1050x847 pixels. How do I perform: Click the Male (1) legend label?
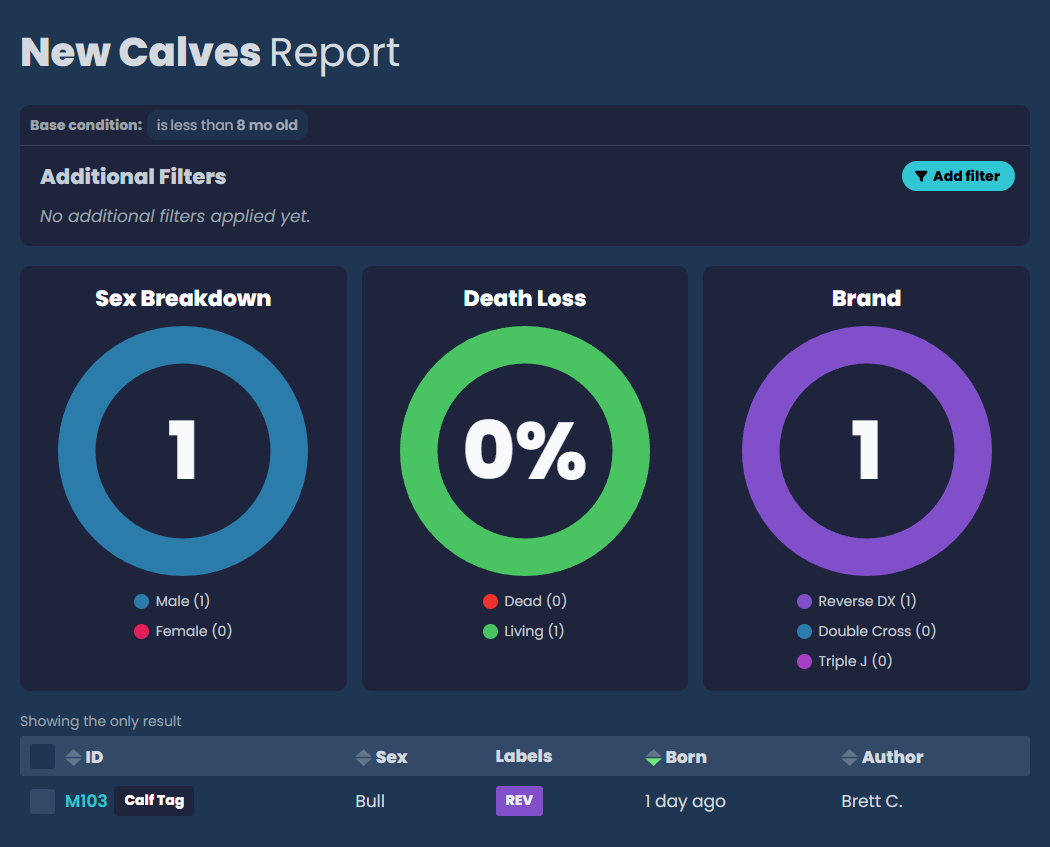(x=182, y=601)
